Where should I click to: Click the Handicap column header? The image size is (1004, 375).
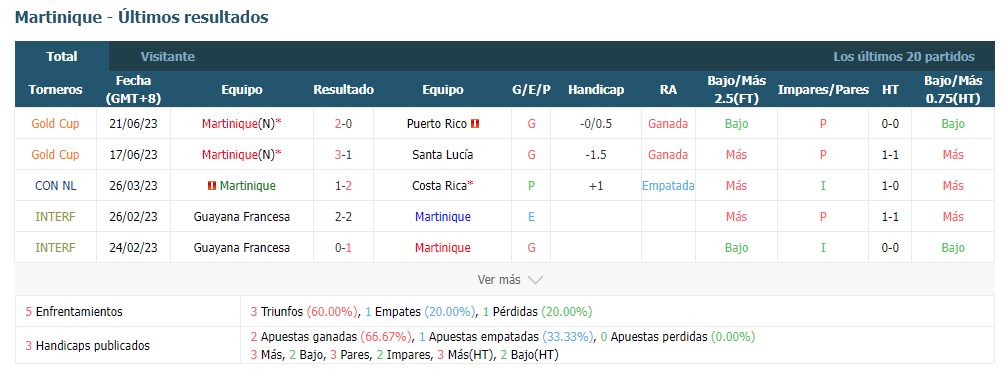[595, 90]
